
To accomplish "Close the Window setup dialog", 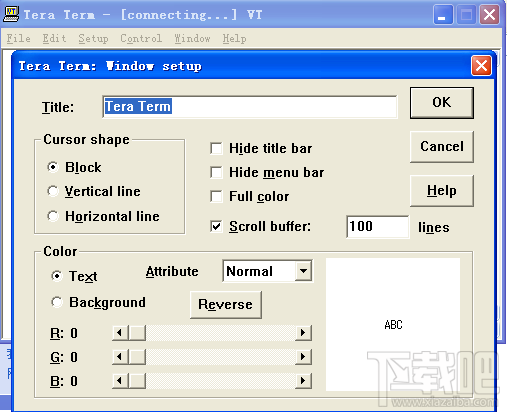I will coord(481,66).
